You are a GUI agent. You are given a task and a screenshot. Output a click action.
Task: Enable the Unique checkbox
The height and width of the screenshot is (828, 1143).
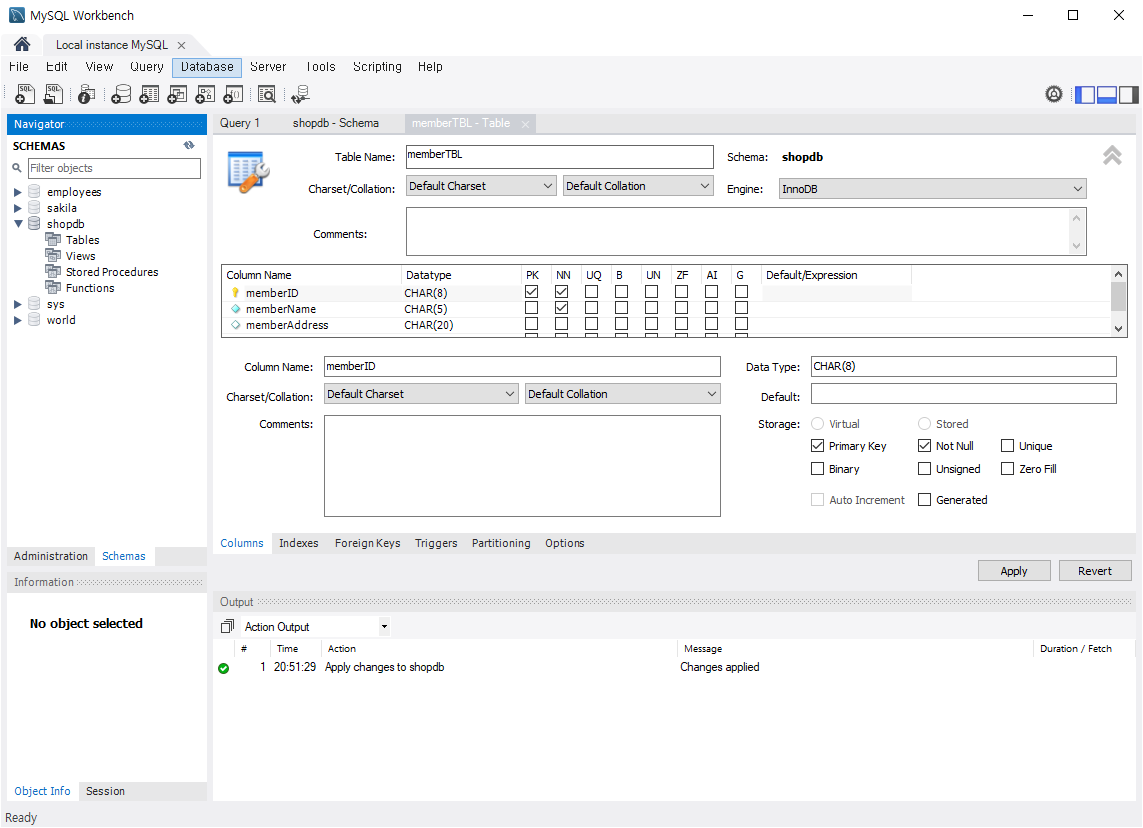(1007, 445)
